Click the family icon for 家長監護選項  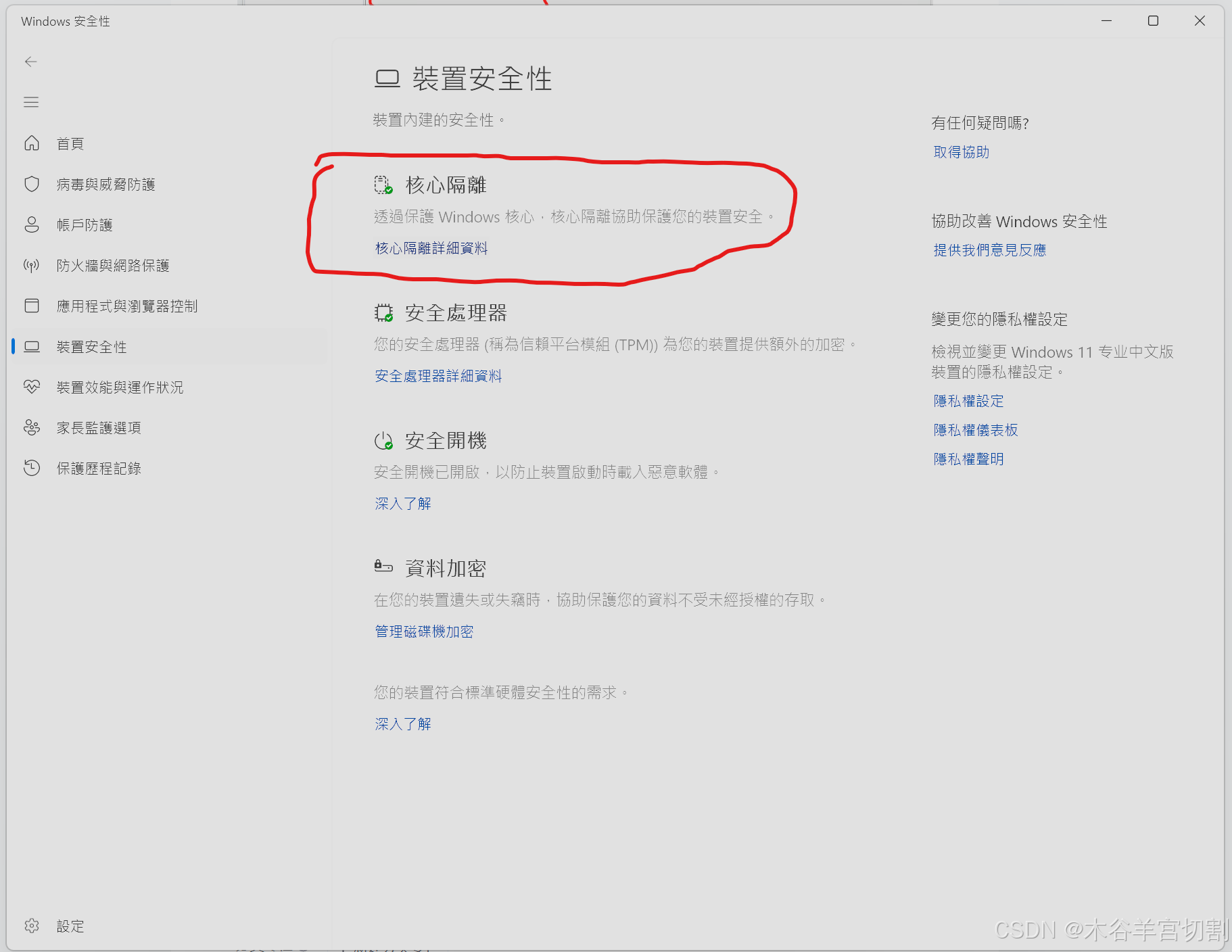coord(32,427)
